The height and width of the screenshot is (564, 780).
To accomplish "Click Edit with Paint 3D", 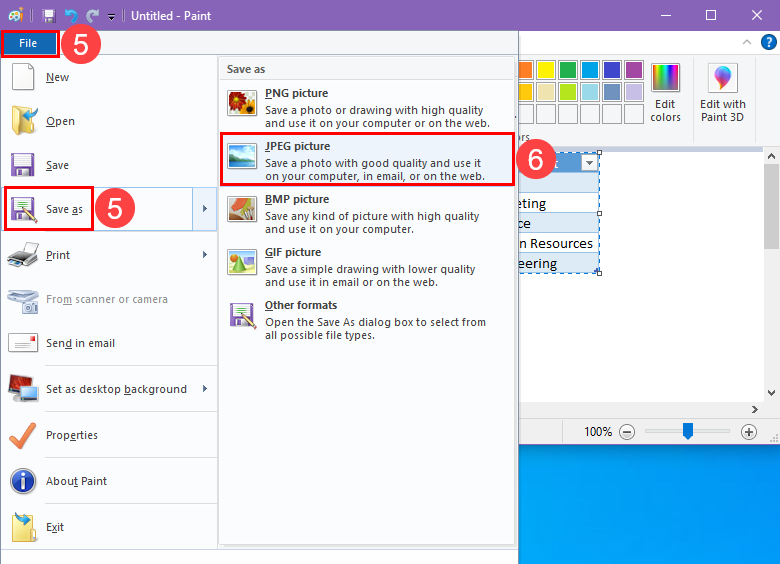I will [x=723, y=93].
